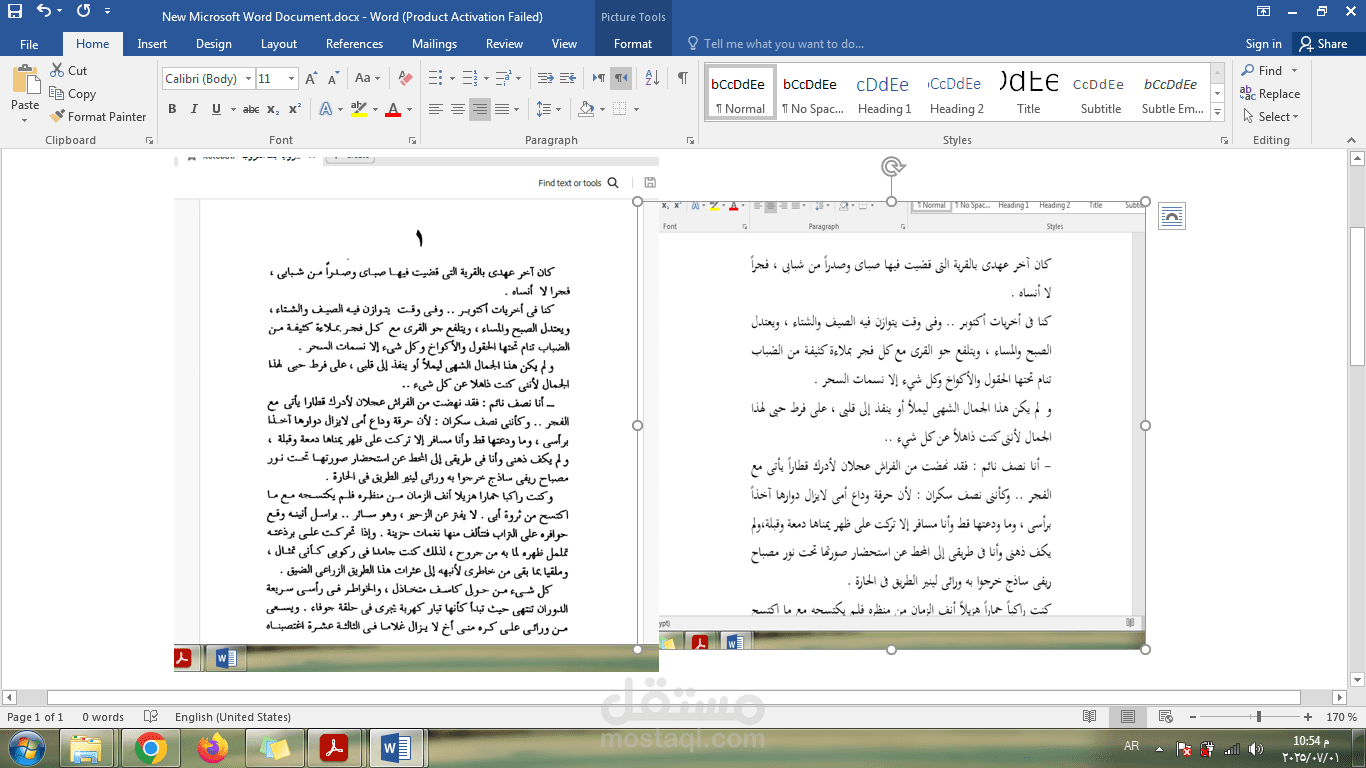Set left-to-right text direction
Viewport: 1366px width, 768px height.
coord(599,79)
